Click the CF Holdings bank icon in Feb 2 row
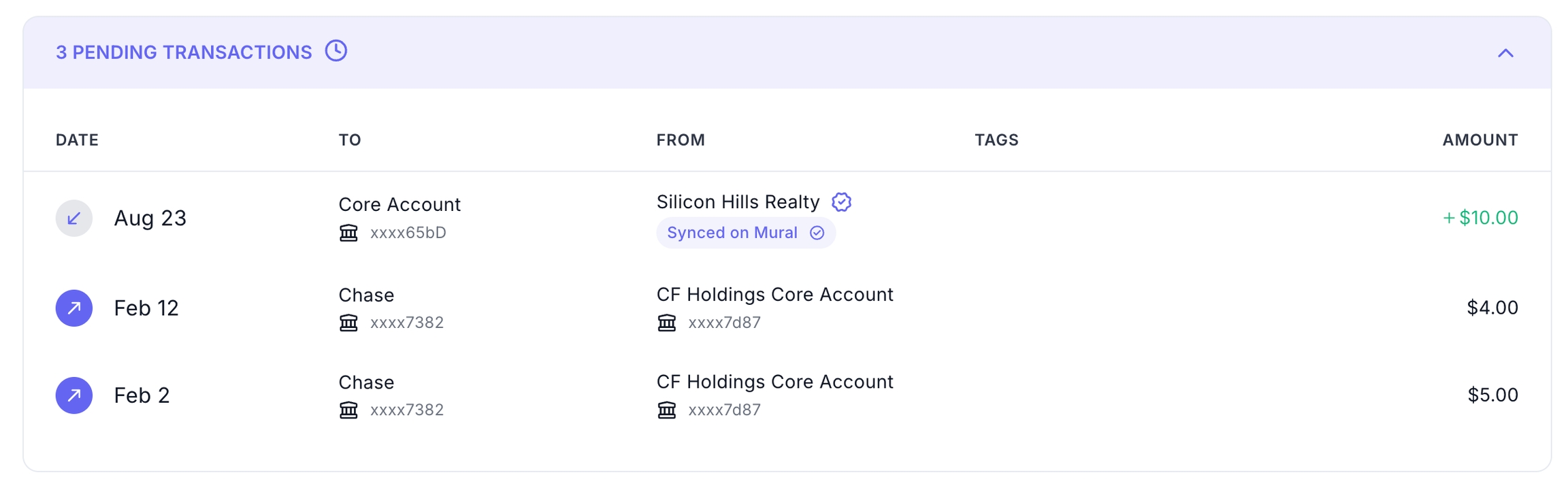Image resolution: width=1568 pixels, height=492 pixels. pos(667,410)
